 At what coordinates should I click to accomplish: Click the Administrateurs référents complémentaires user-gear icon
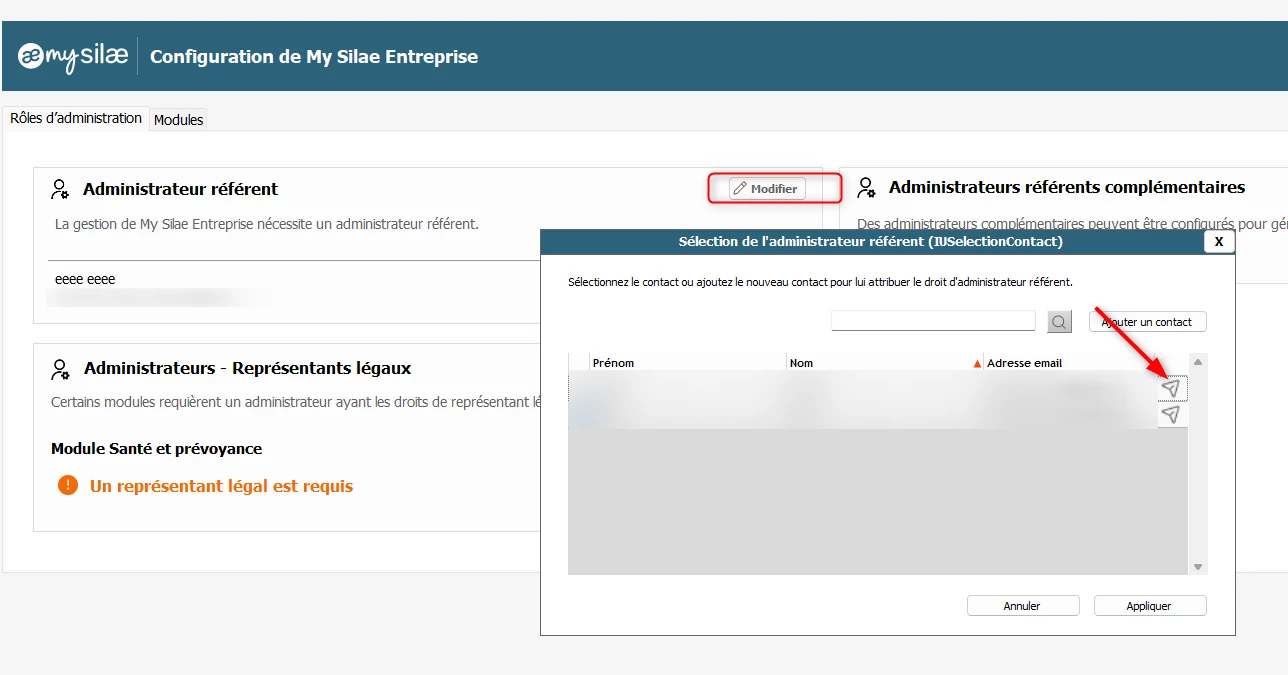[867, 188]
